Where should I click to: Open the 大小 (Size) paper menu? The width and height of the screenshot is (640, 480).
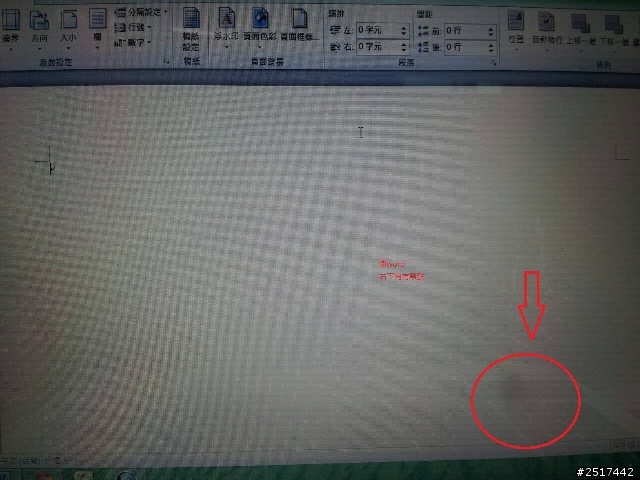pos(68,29)
